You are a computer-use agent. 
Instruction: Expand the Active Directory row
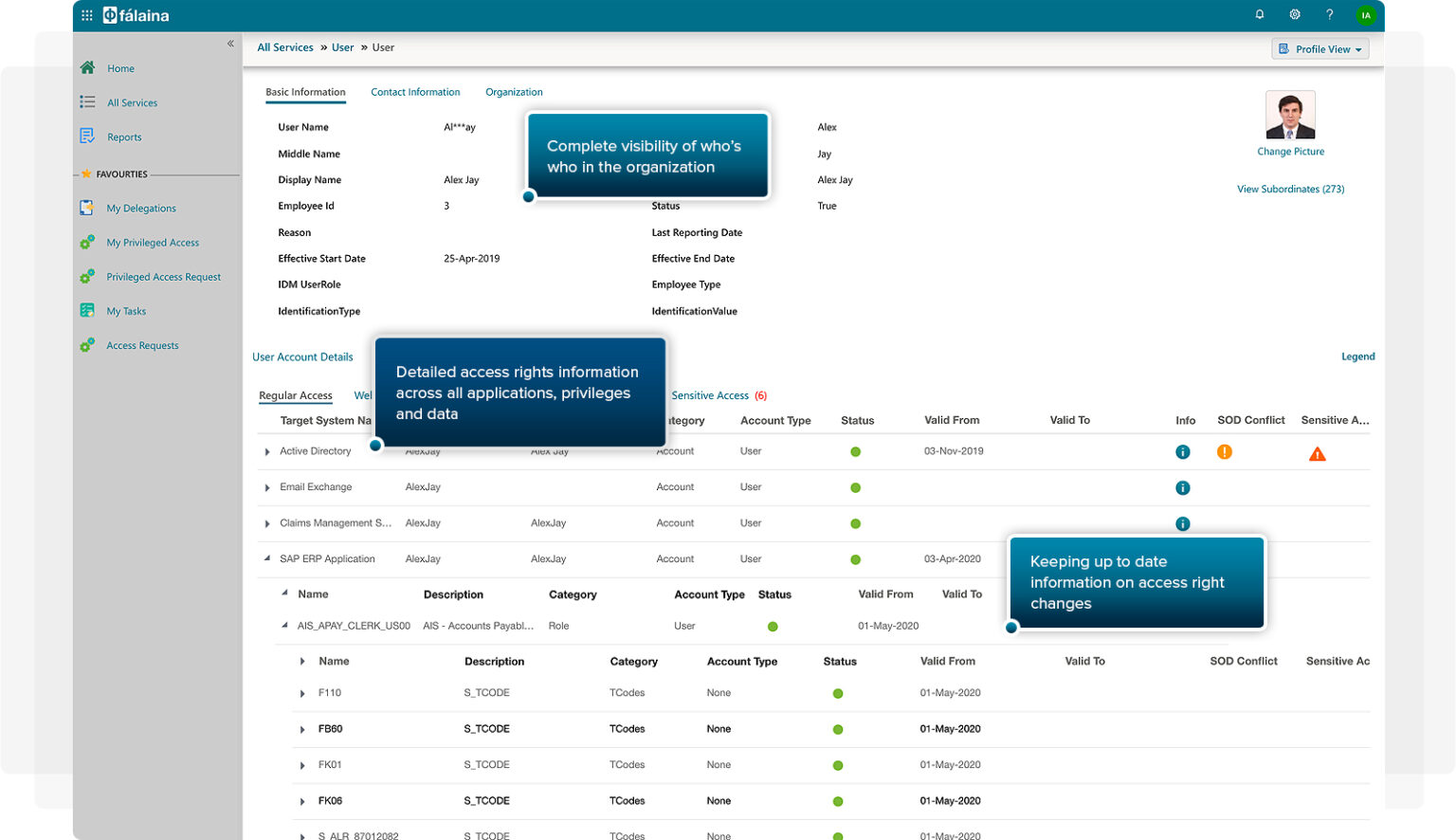point(267,452)
